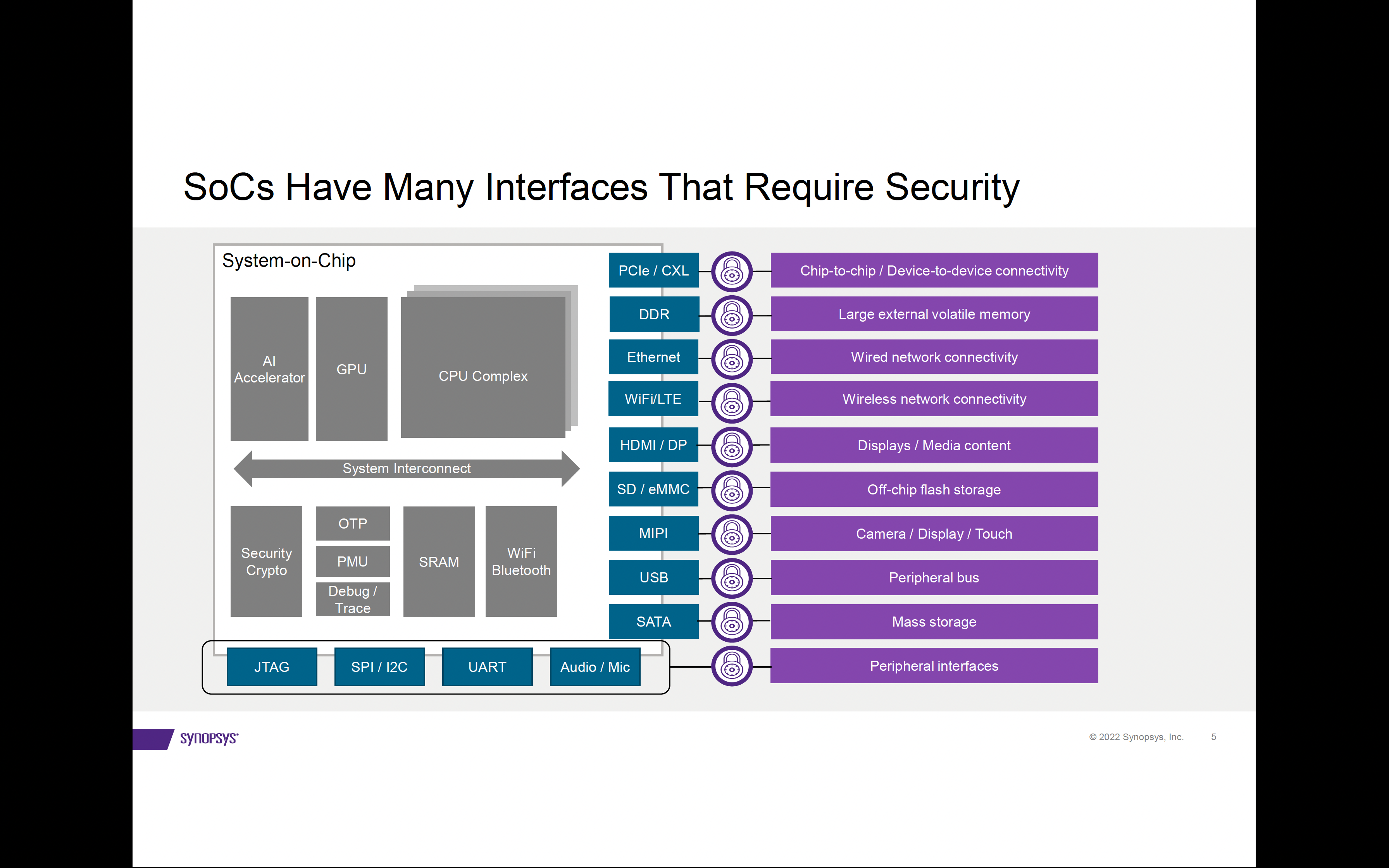Click the PCIe / CXL interface lock icon
Screen dimensions: 1389x868
tap(730, 271)
